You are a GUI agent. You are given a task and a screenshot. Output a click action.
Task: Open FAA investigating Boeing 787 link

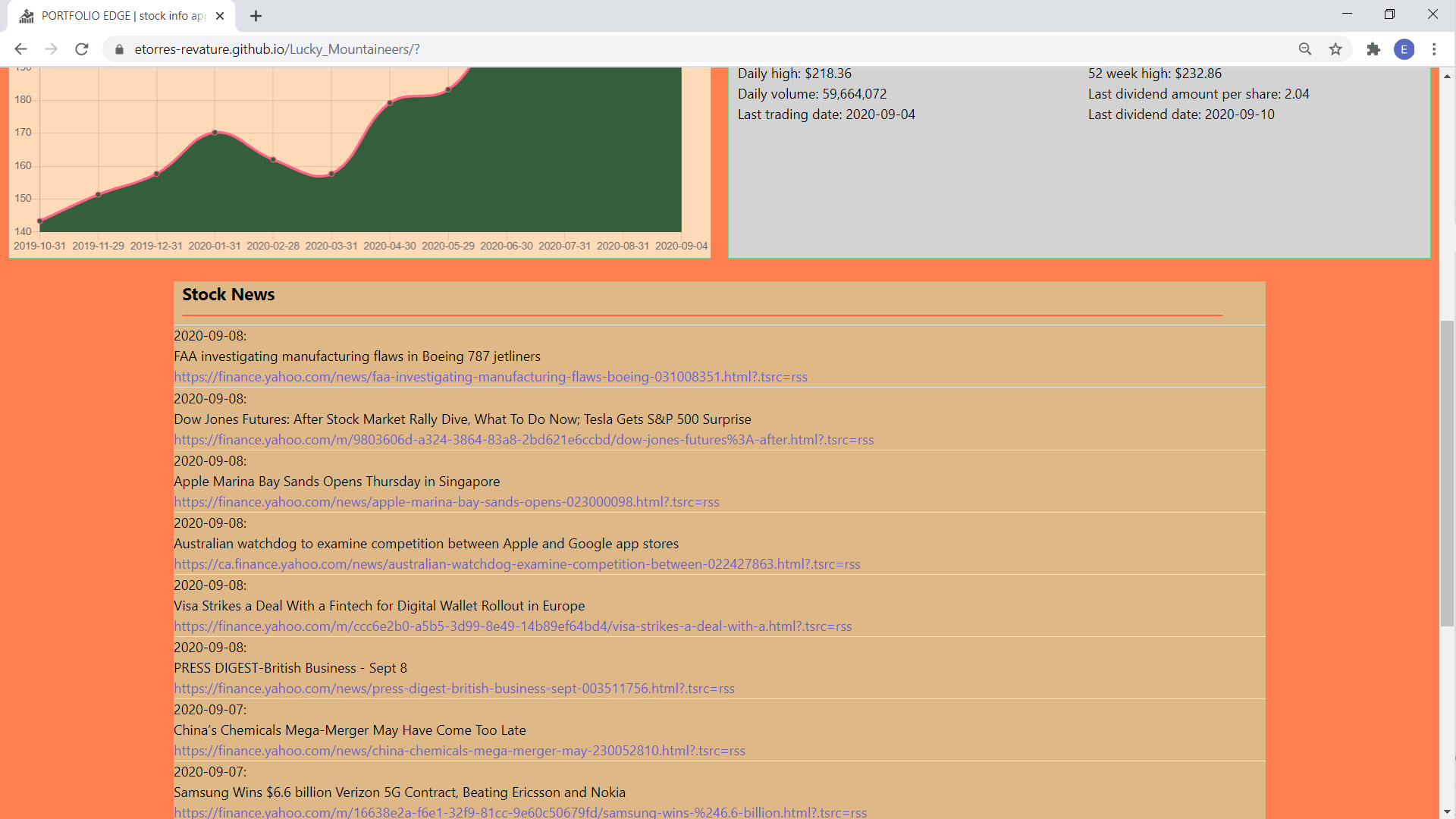click(x=490, y=377)
